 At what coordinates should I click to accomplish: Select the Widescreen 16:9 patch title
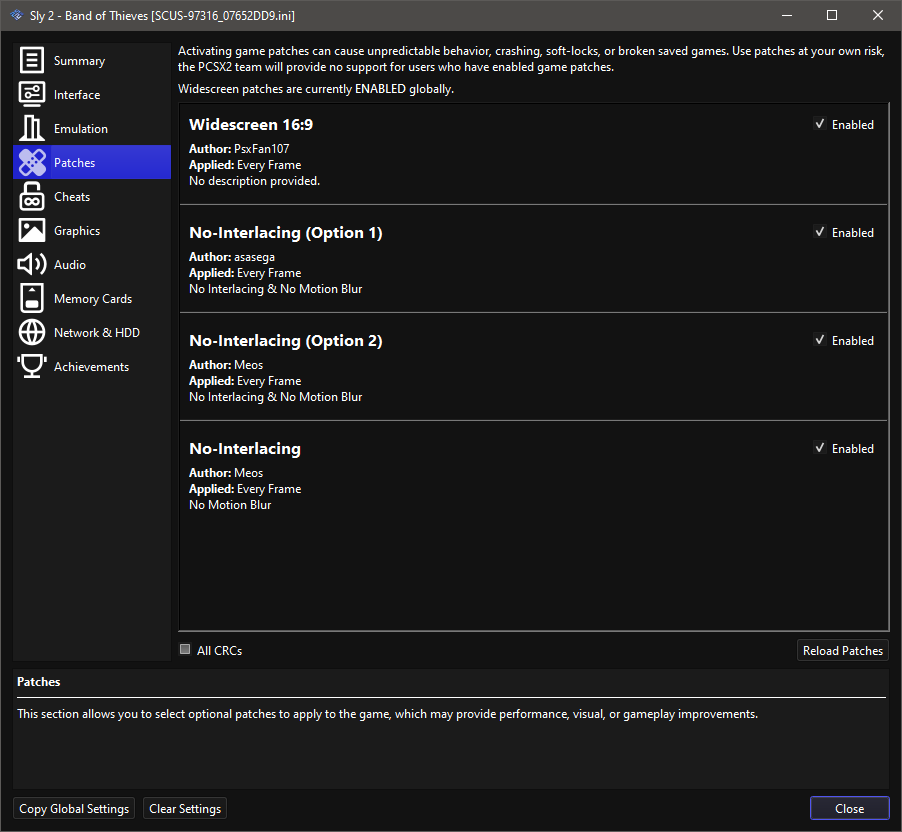pyautogui.click(x=251, y=124)
